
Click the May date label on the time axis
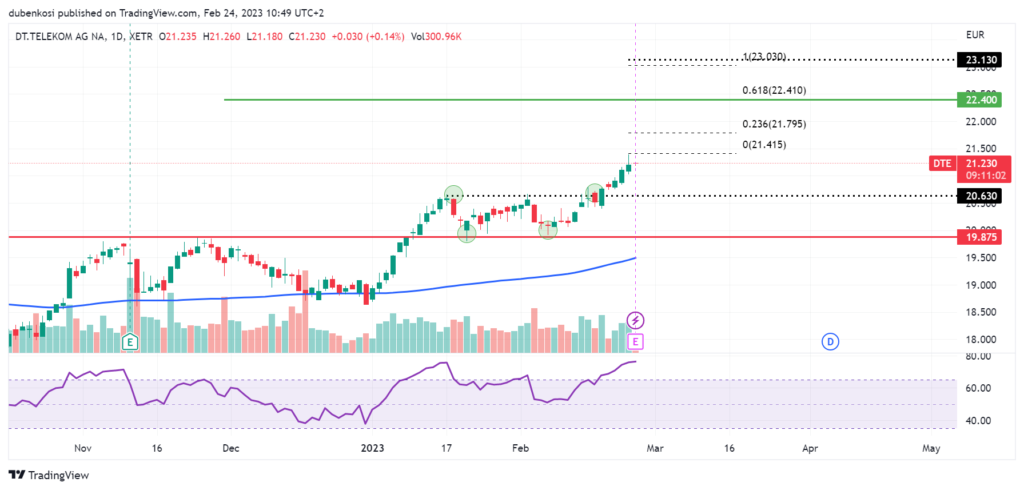(931, 449)
